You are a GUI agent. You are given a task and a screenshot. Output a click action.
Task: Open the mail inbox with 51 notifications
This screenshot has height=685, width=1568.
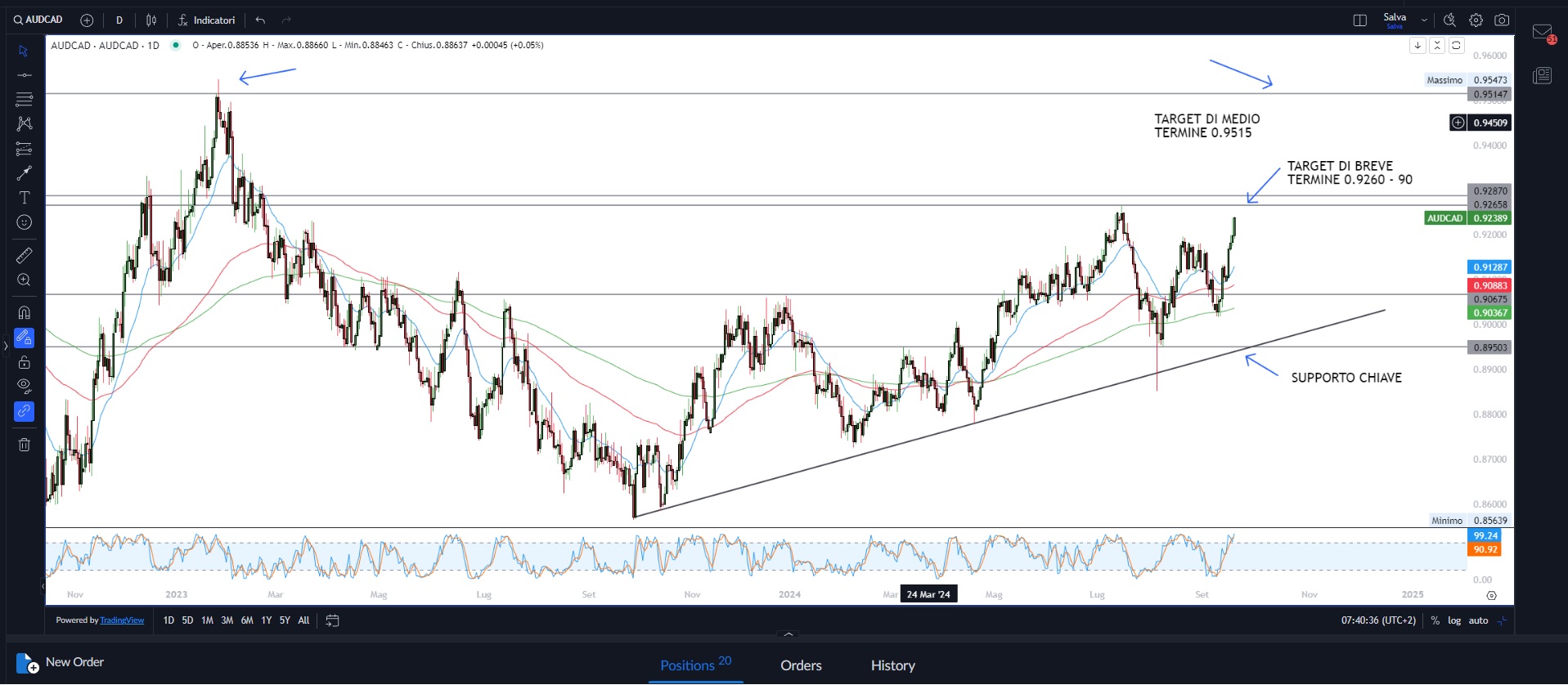(1543, 34)
